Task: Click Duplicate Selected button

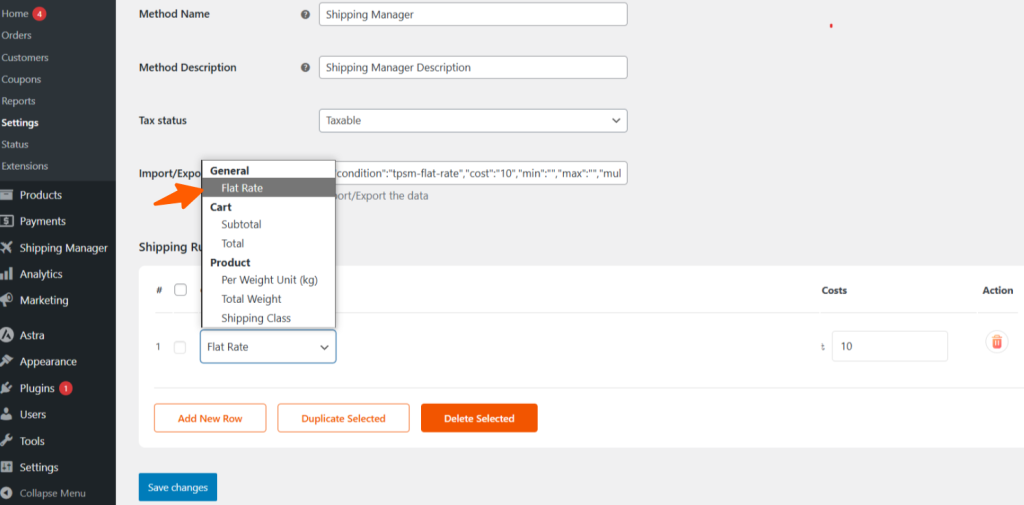Action: tap(343, 418)
